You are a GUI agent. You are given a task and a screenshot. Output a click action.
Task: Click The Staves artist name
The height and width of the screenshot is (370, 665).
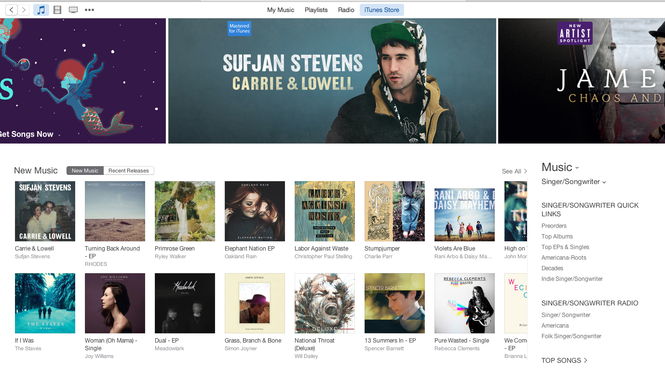pyautogui.click(x=28, y=348)
